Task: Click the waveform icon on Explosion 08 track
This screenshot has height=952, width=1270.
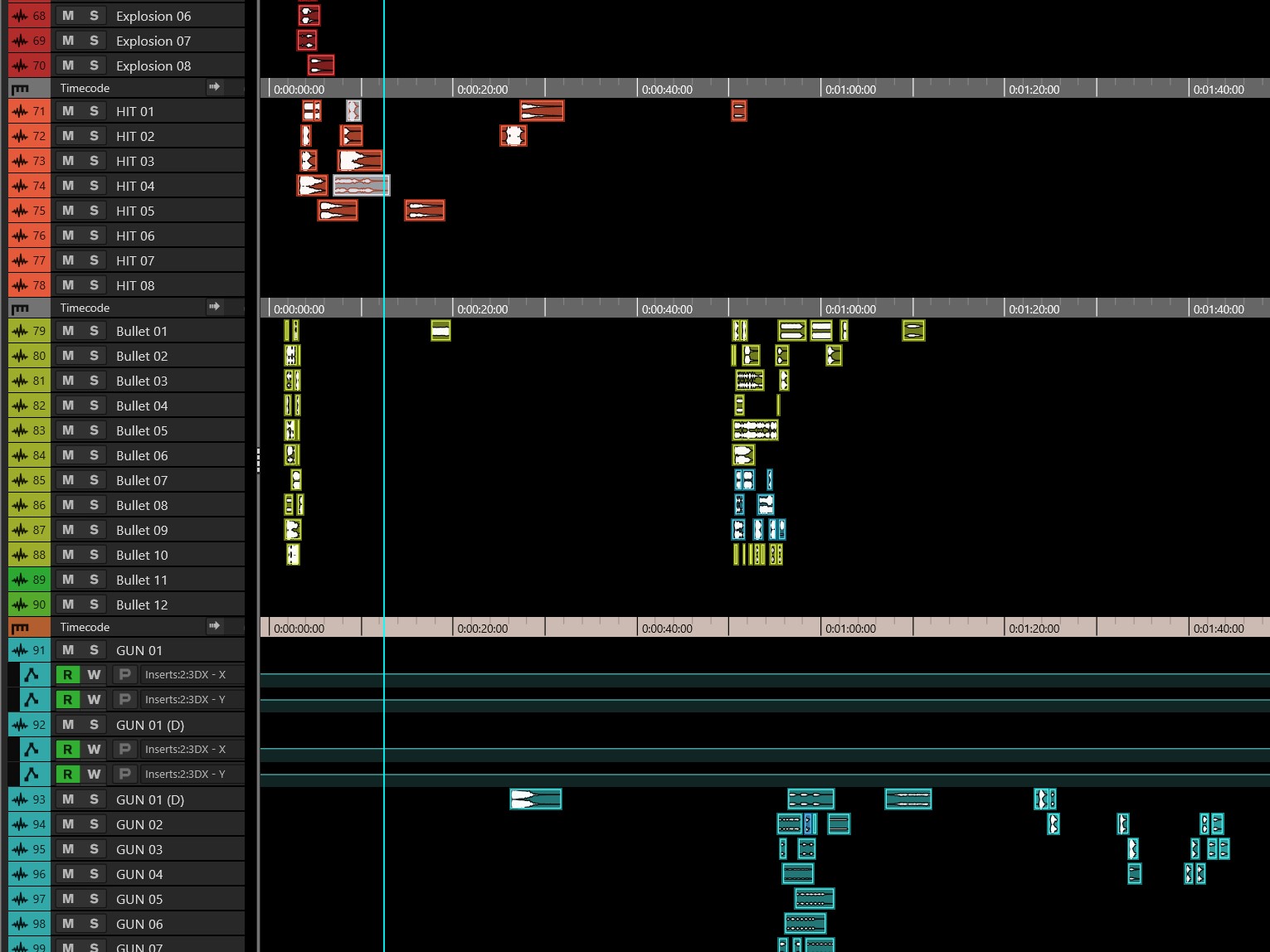Action: (20, 66)
